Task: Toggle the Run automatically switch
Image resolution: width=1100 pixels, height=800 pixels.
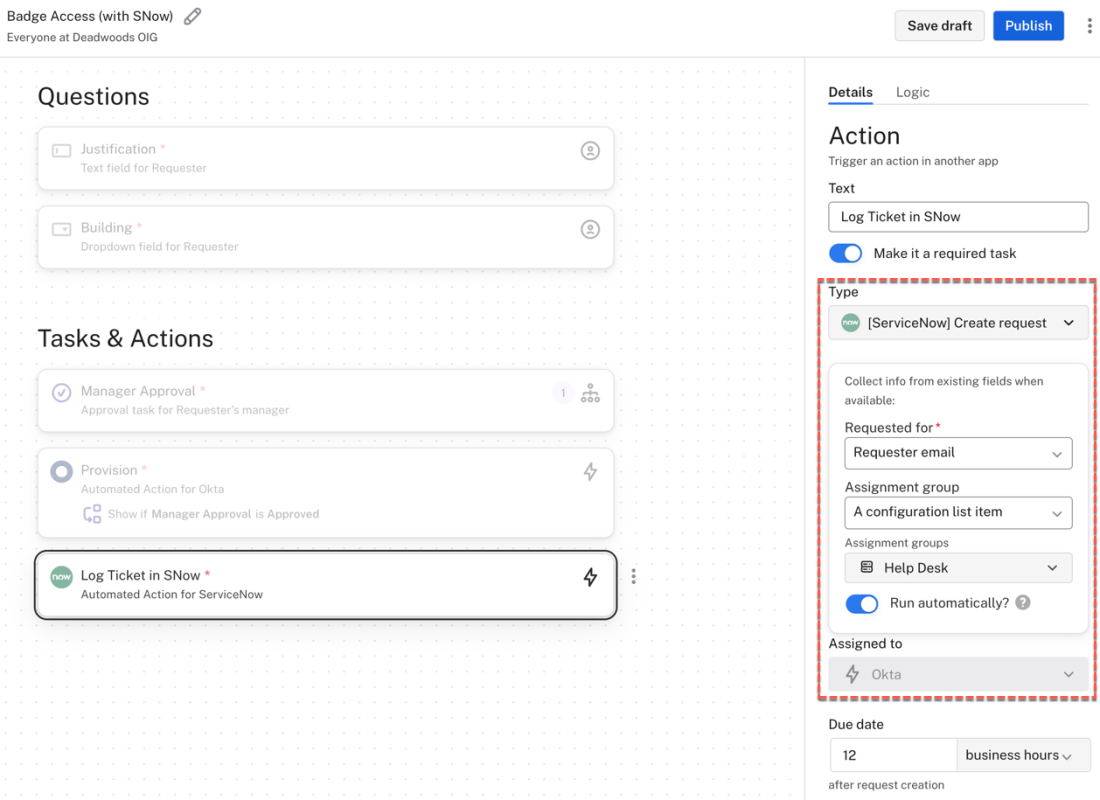Action: (x=861, y=603)
